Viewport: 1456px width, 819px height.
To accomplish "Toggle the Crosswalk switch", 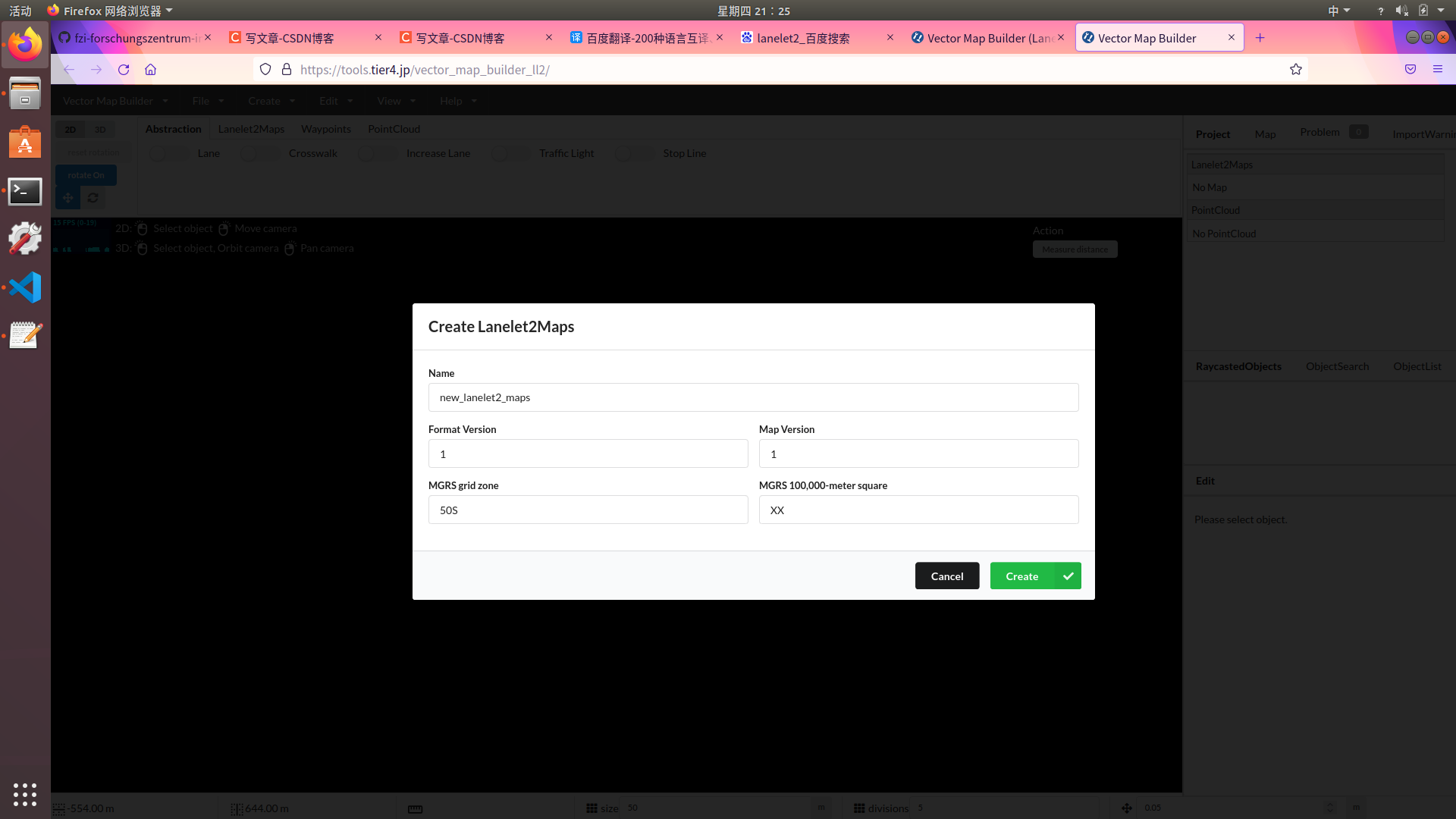I will click(259, 153).
